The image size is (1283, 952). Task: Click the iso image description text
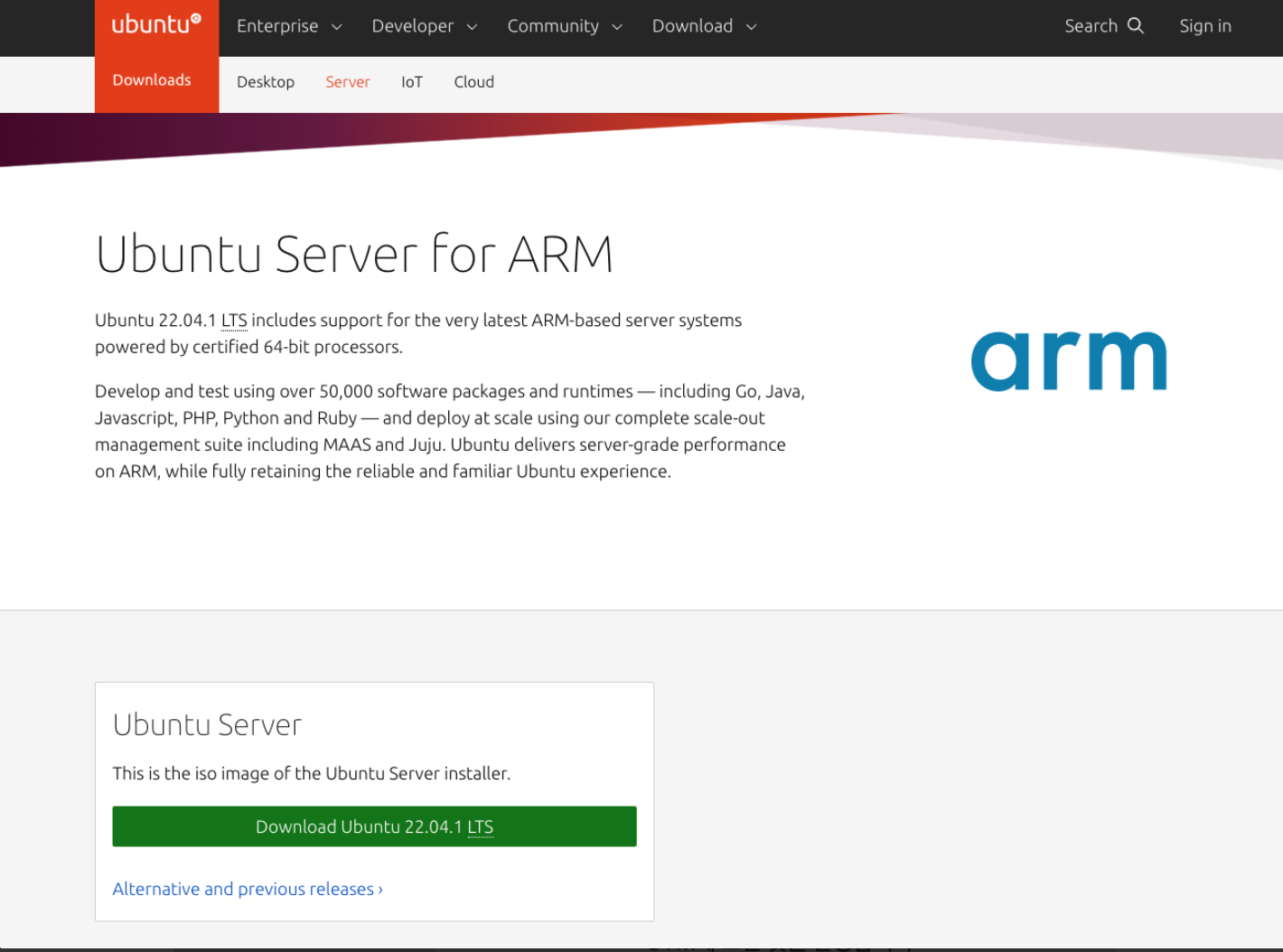[x=311, y=773]
